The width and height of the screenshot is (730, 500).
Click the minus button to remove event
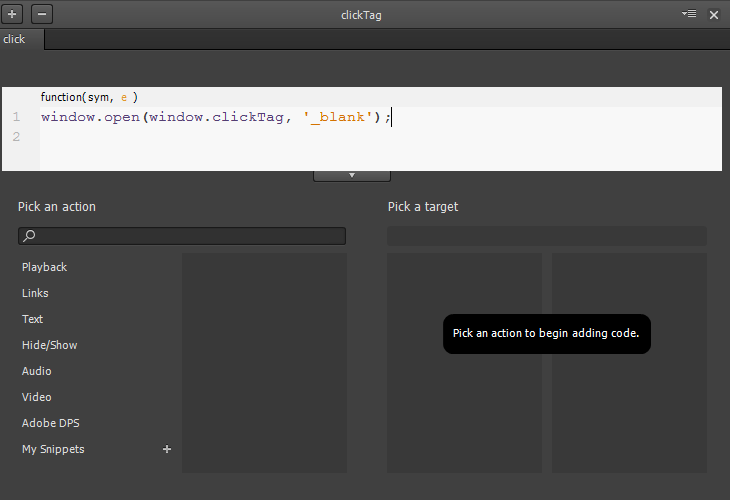click(x=42, y=14)
